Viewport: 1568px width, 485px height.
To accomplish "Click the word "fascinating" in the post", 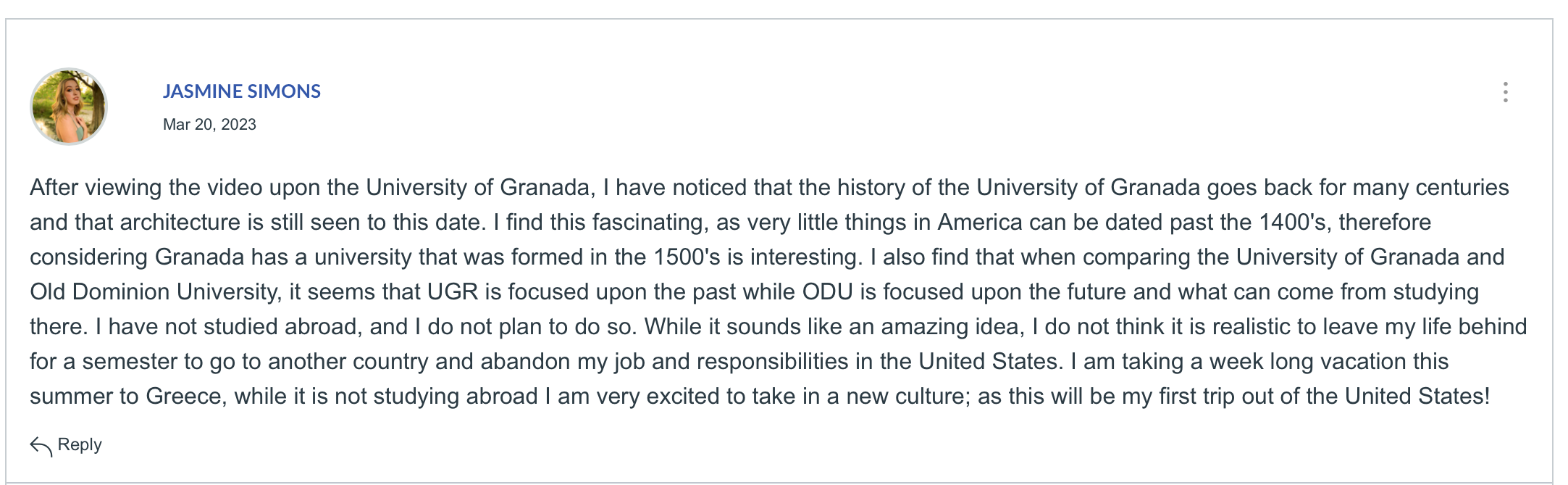I will (648, 223).
